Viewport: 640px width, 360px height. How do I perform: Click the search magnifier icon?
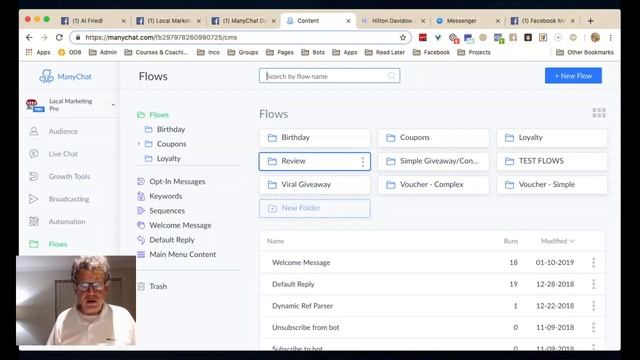(x=391, y=76)
